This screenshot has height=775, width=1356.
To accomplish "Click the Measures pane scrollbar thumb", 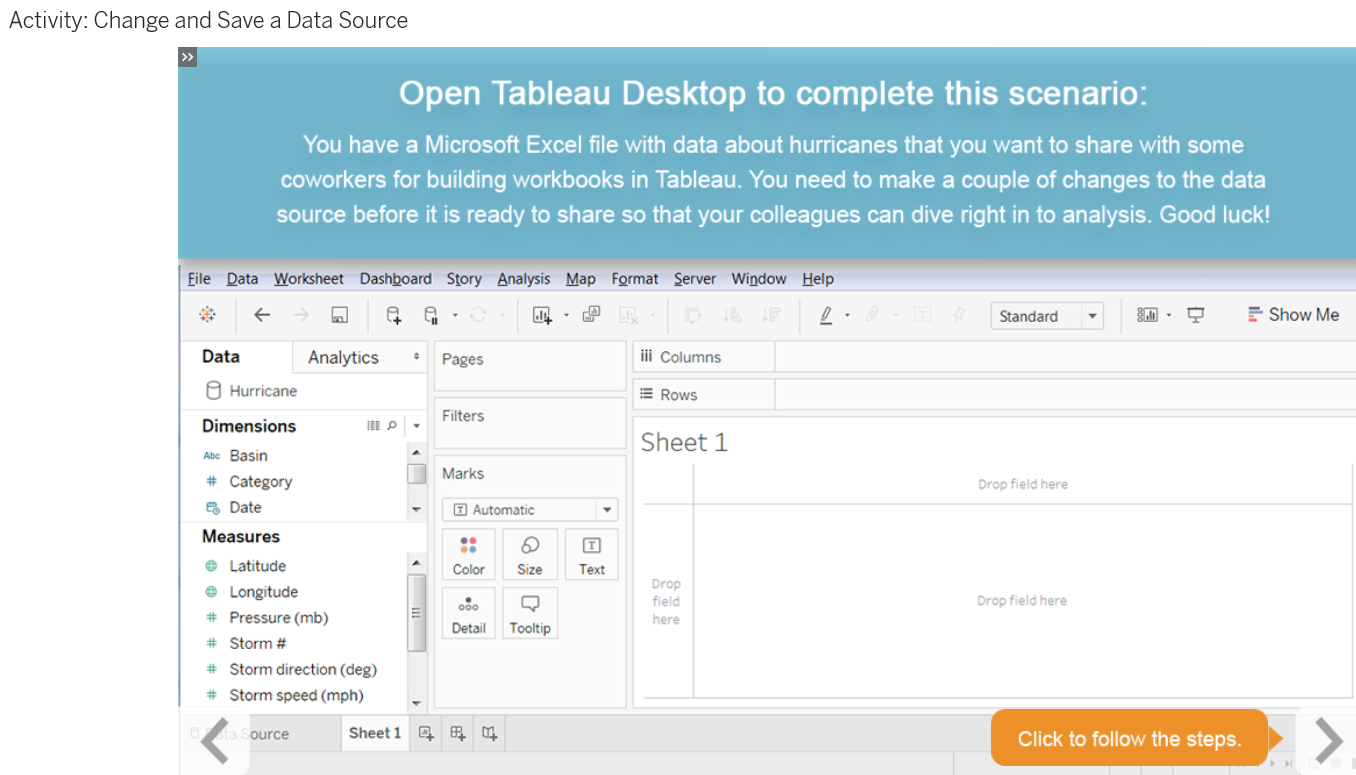I will click(x=417, y=613).
